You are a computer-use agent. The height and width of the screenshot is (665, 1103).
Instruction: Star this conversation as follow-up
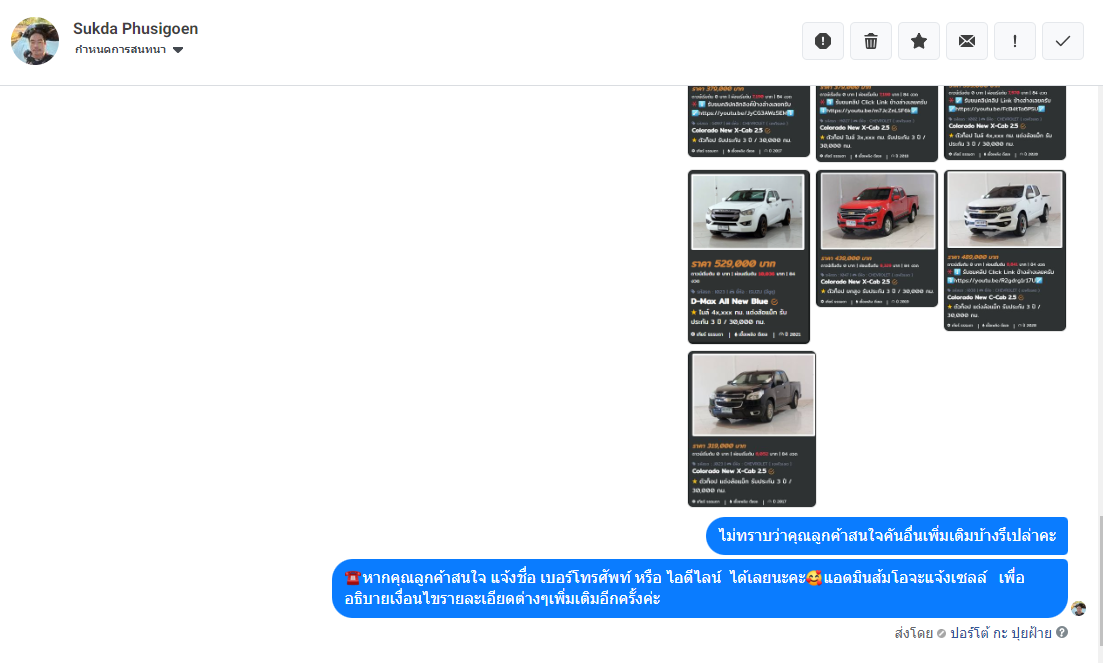tap(919, 42)
